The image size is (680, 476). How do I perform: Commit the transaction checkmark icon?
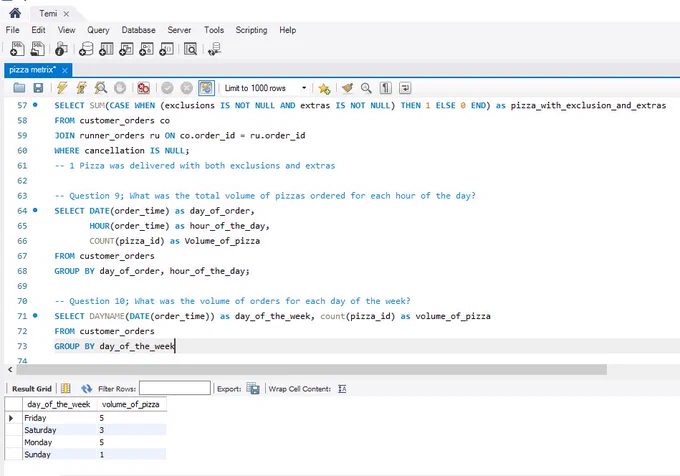tap(167, 88)
